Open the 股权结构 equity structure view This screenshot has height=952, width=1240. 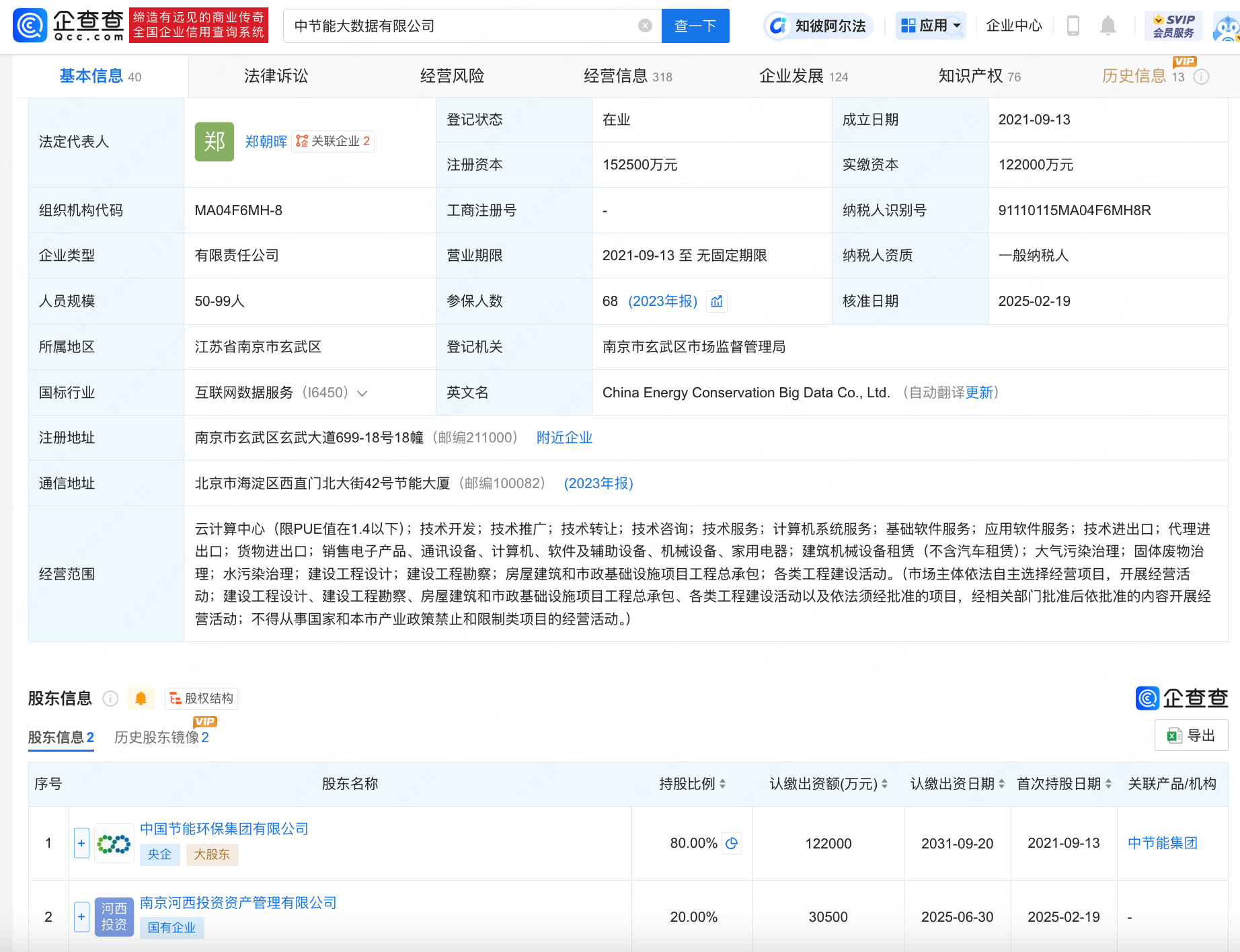tap(202, 699)
